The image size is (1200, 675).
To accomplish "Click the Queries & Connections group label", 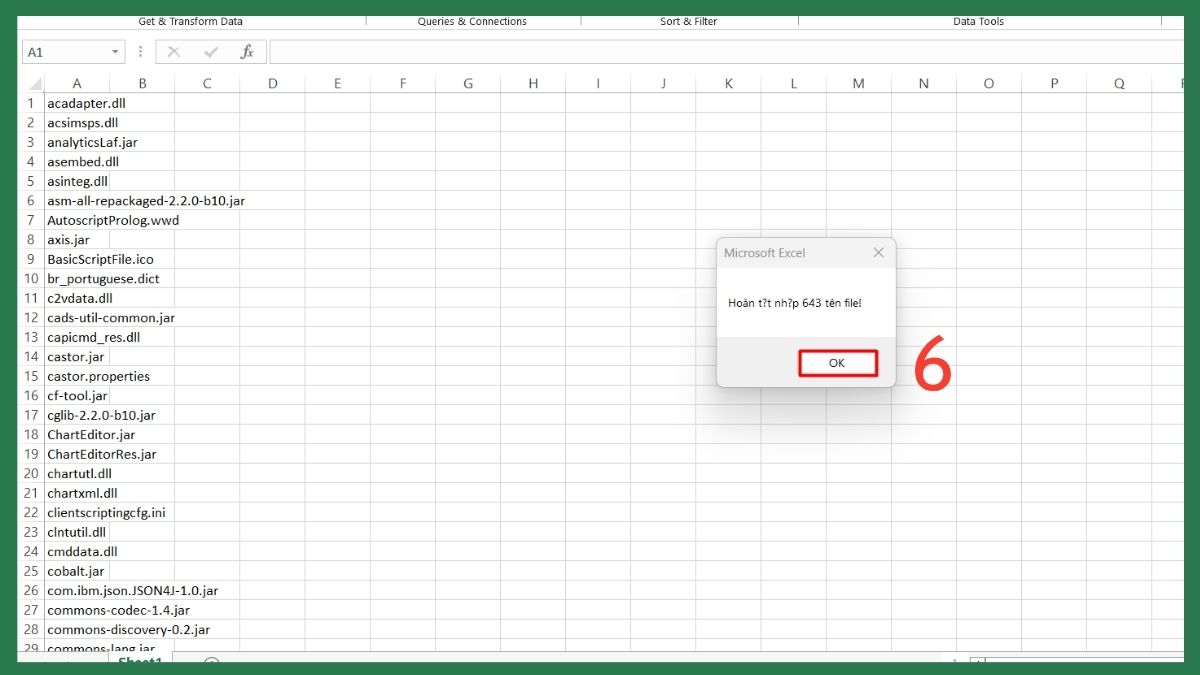I will [471, 21].
